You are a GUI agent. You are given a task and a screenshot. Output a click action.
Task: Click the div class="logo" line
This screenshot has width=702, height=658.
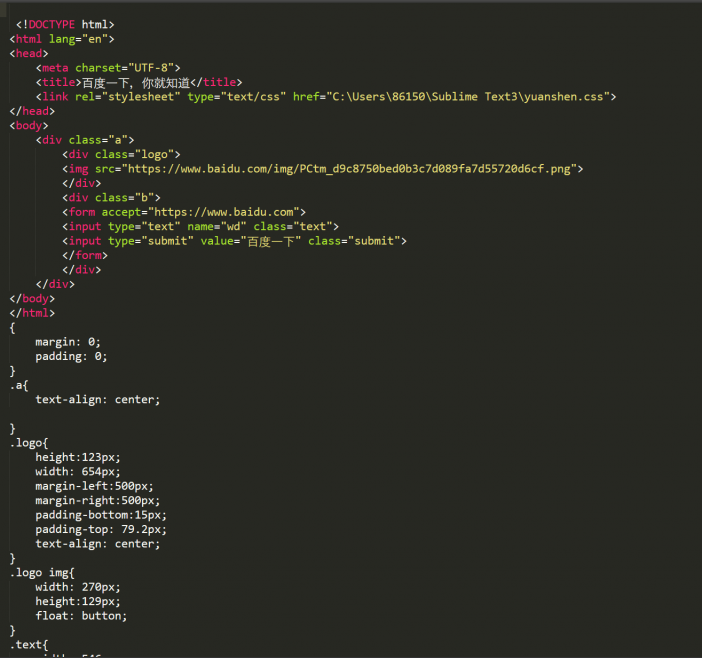(x=121, y=154)
